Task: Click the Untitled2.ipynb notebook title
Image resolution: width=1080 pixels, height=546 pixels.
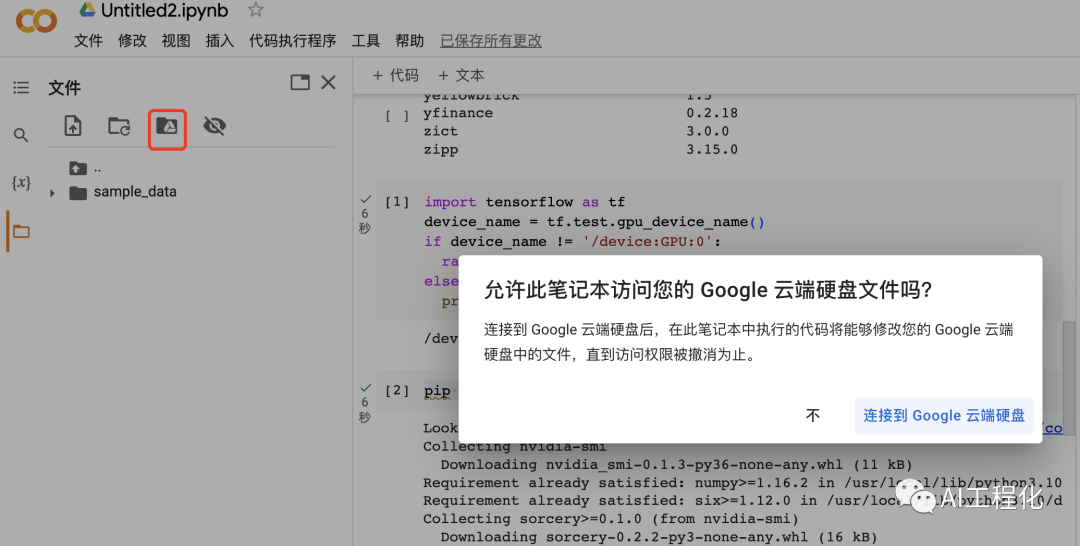Action: coord(165,10)
